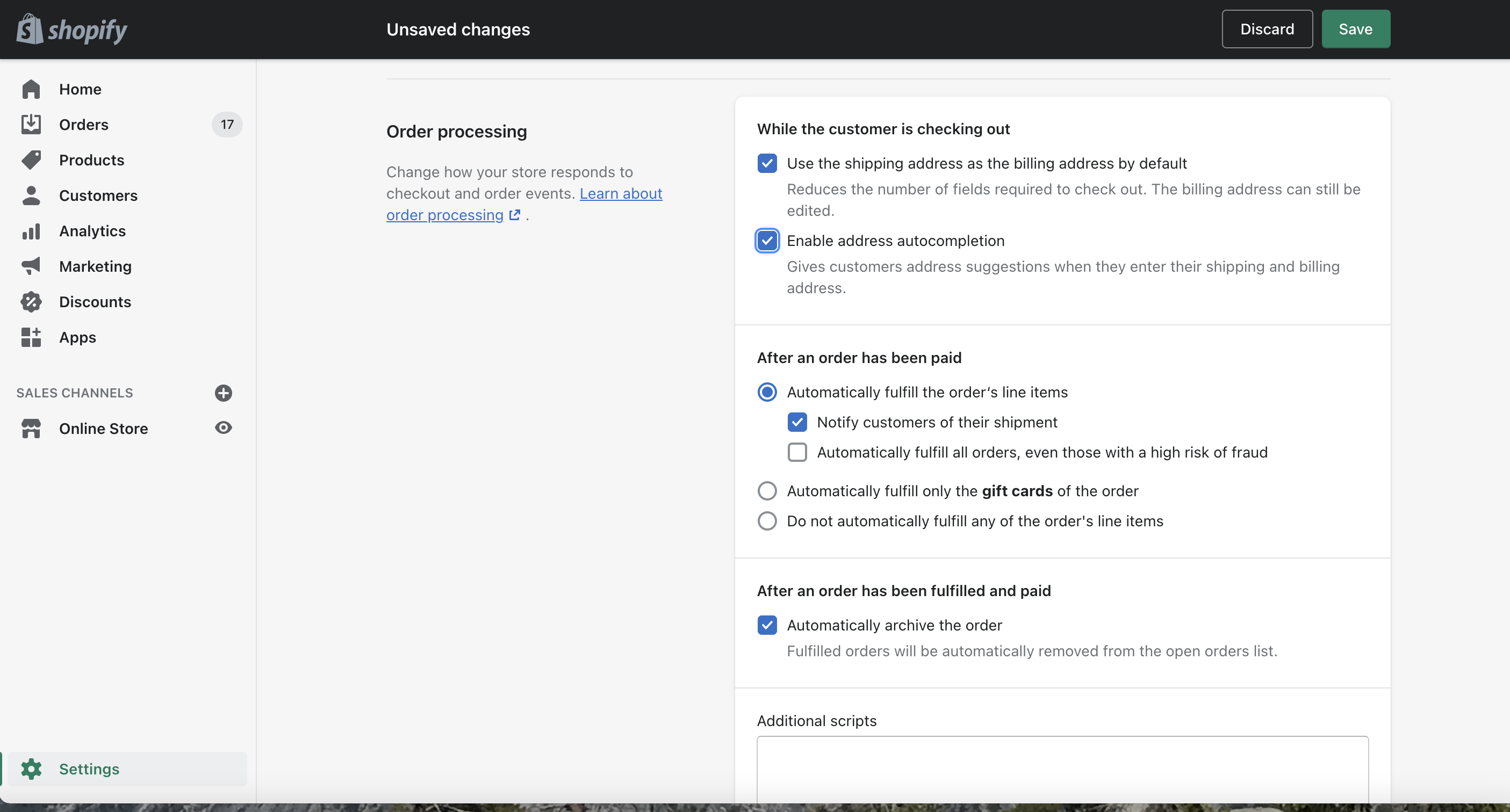Click the Order processing heading

pyautogui.click(x=456, y=131)
